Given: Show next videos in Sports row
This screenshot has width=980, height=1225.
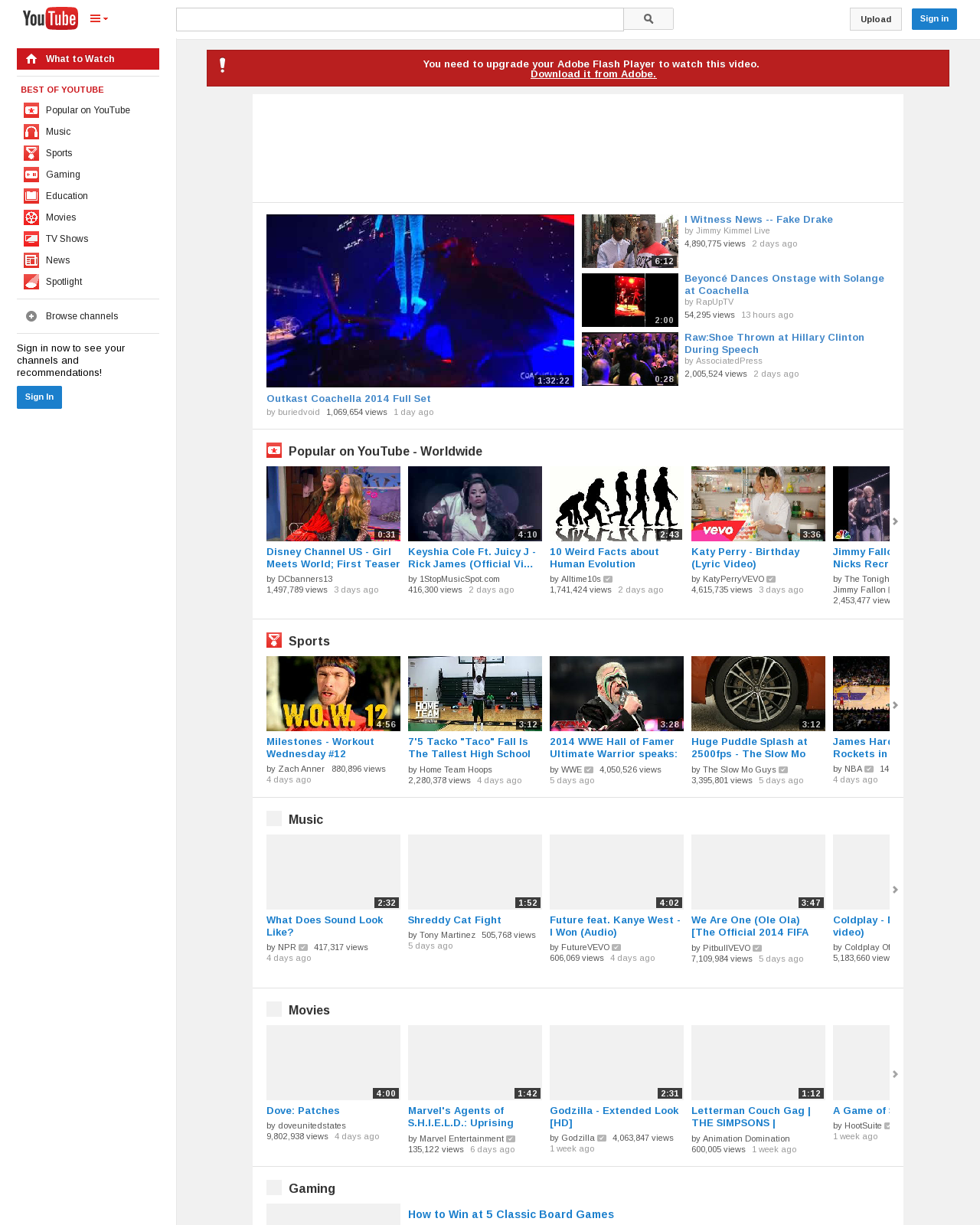Looking at the screenshot, I should point(895,705).
